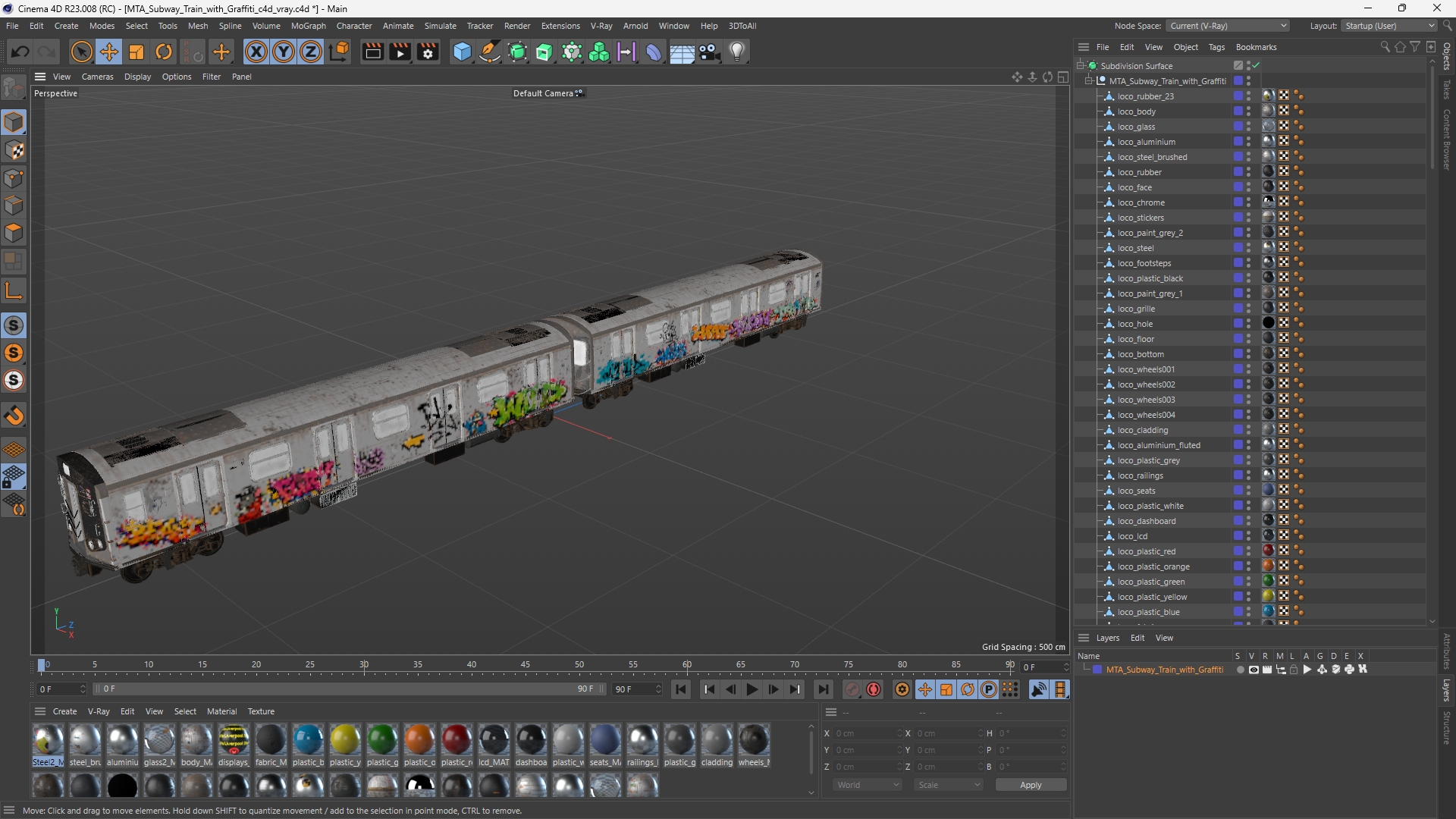Activate the Move tool in top toolbar
The width and height of the screenshot is (1456, 819).
pyautogui.click(x=109, y=52)
